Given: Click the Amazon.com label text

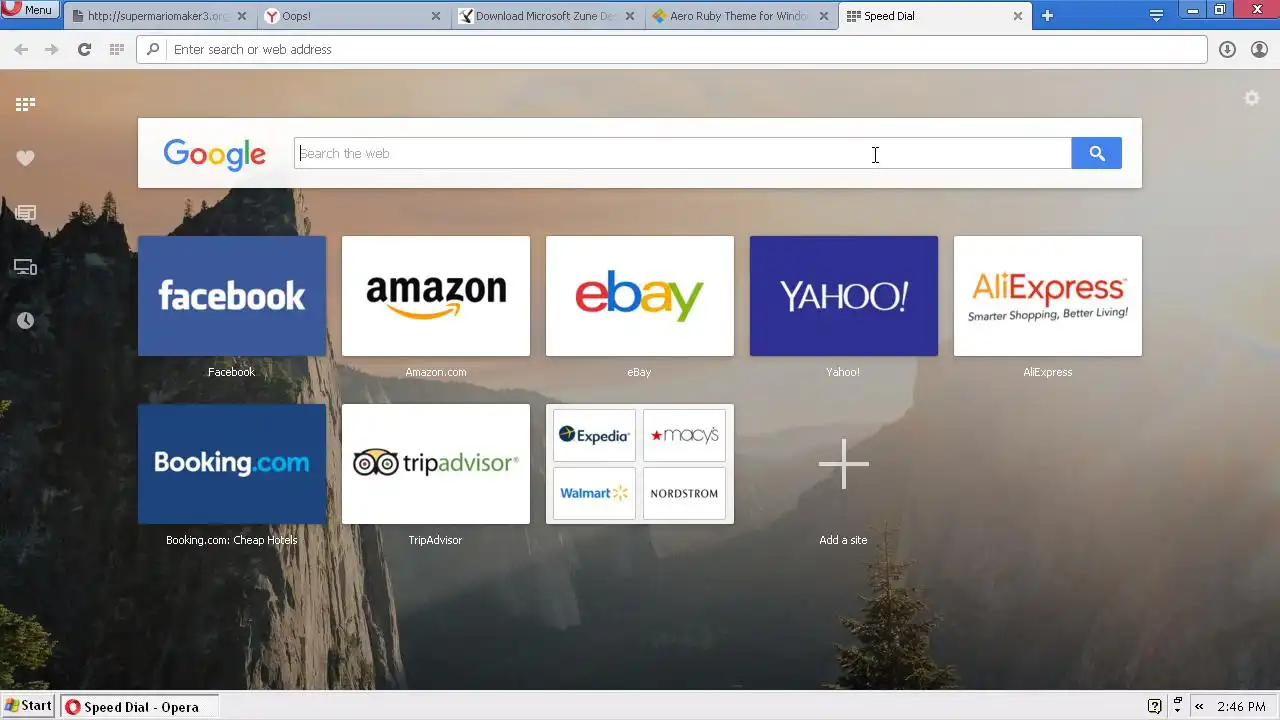Looking at the screenshot, I should click(x=436, y=372).
